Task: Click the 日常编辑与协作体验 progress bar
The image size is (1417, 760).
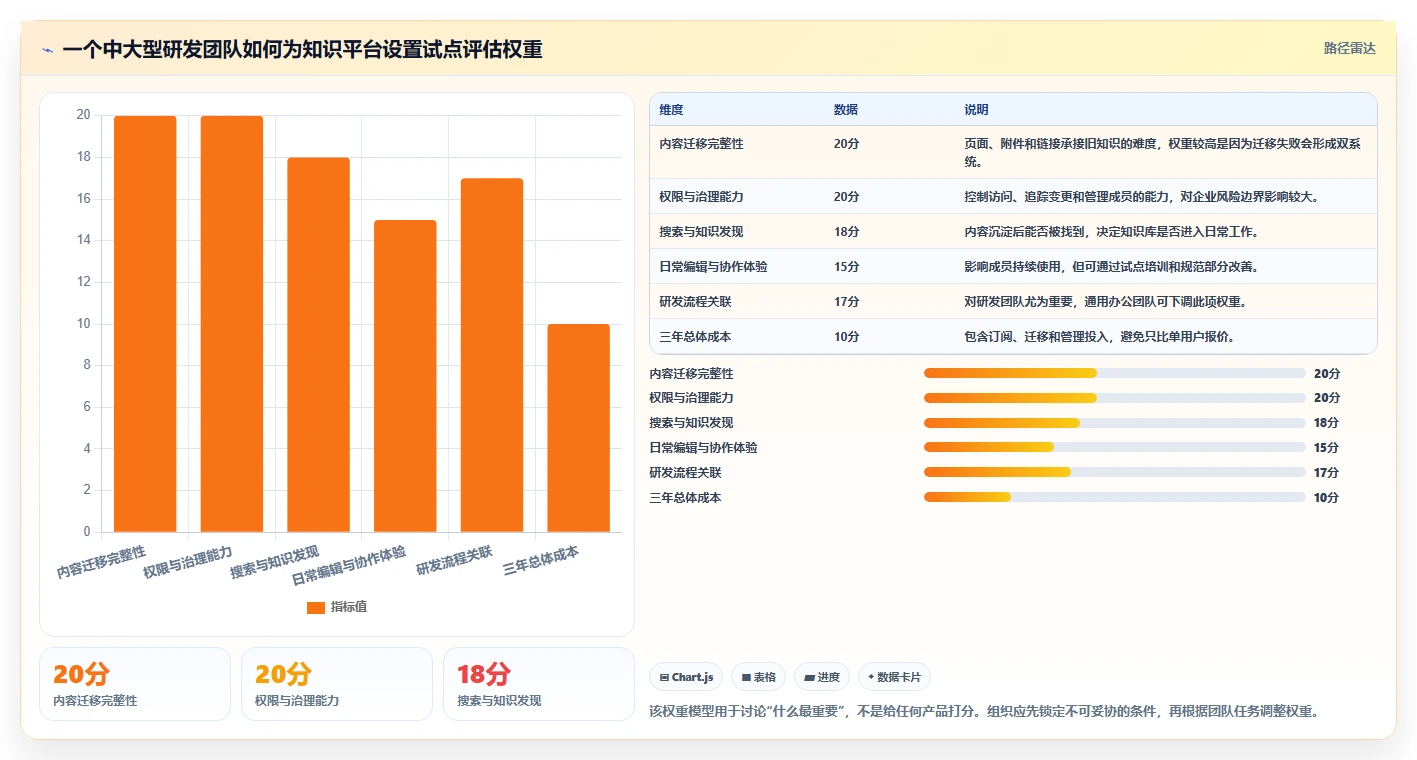Action: tap(1114, 448)
